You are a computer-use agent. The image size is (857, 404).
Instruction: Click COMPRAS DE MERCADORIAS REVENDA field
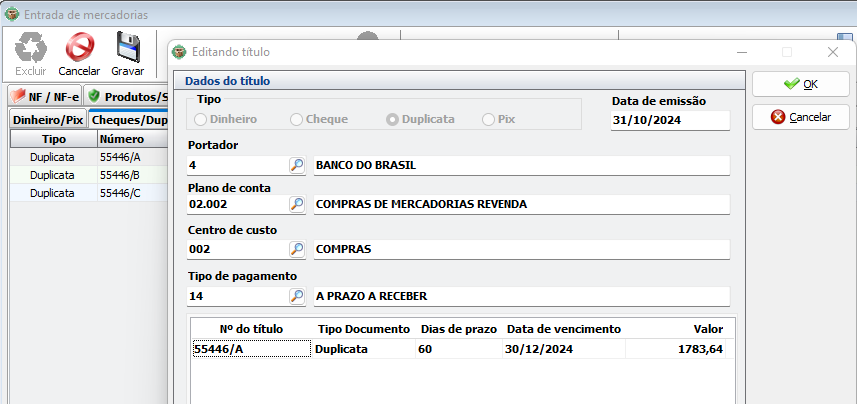pyautogui.click(x=521, y=204)
